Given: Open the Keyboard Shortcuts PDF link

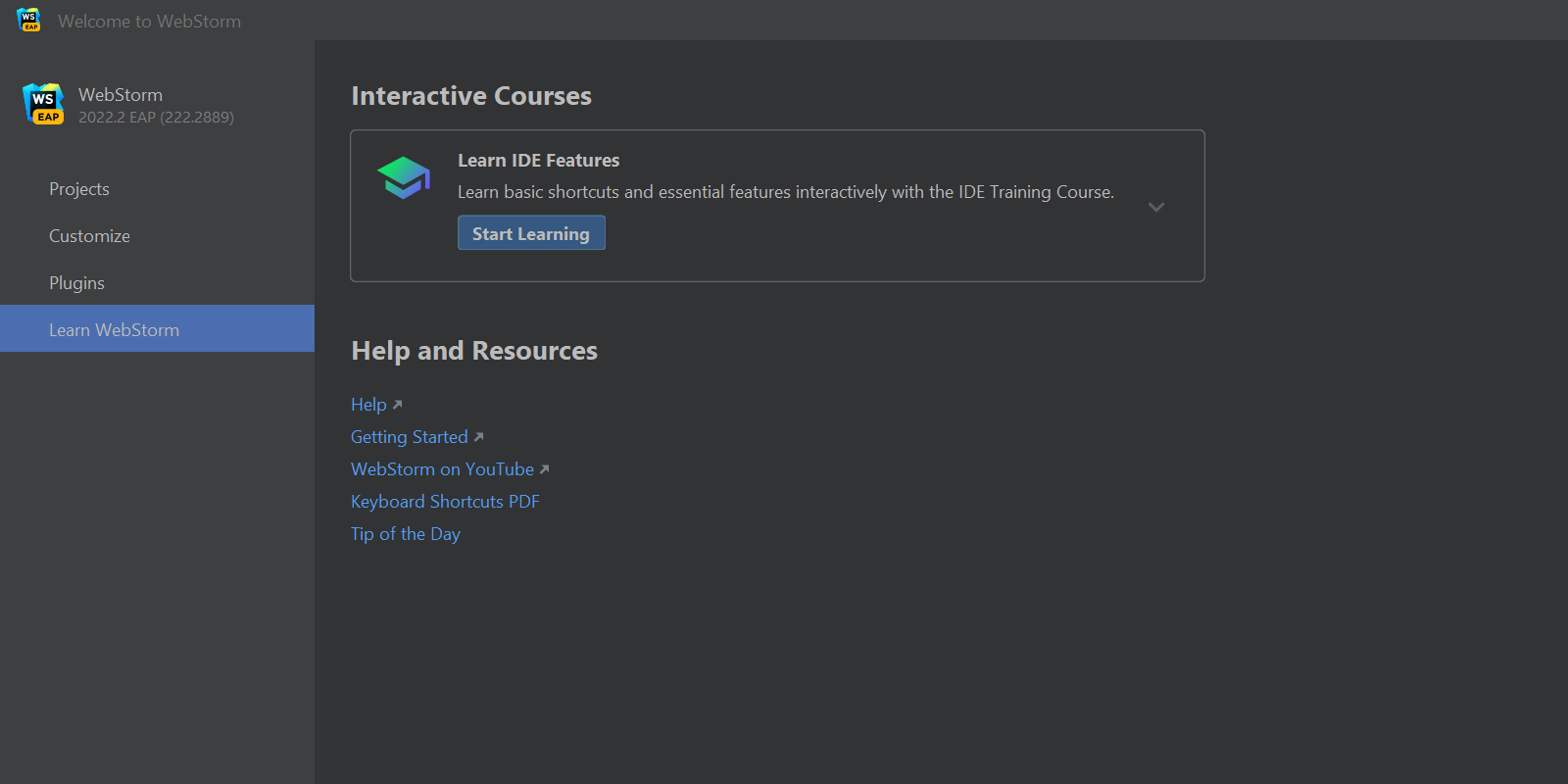Looking at the screenshot, I should (x=445, y=502).
